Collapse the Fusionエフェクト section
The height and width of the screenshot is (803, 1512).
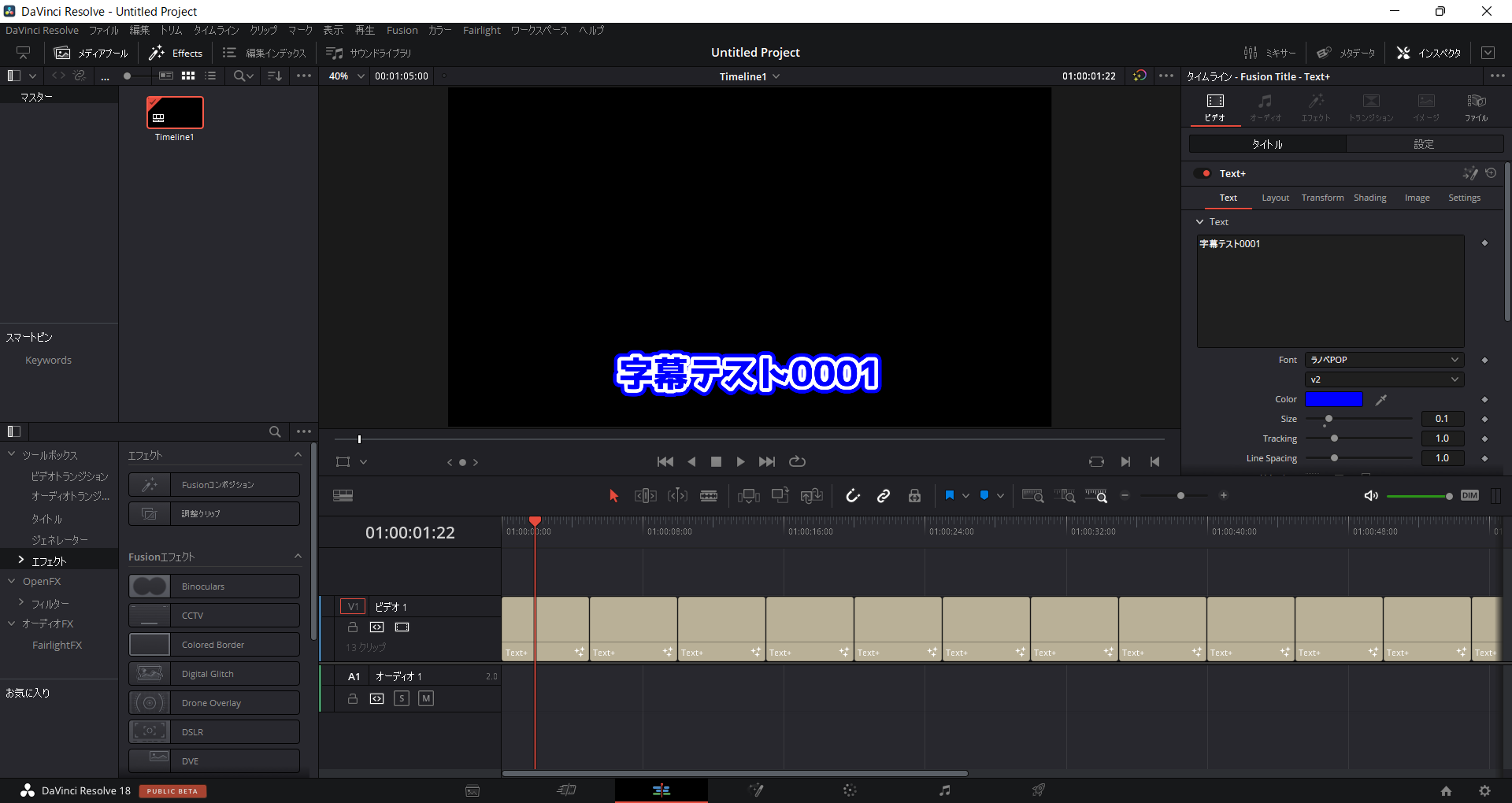coord(298,557)
